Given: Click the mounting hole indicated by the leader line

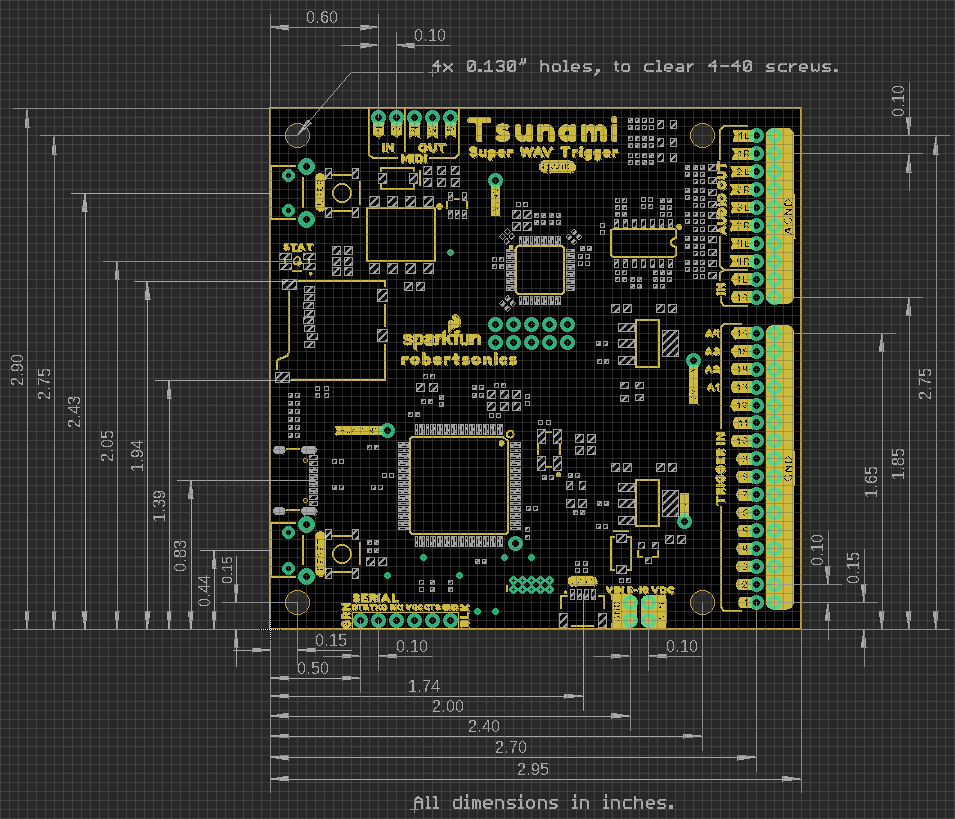Looking at the screenshot, I should pos(298,135).
